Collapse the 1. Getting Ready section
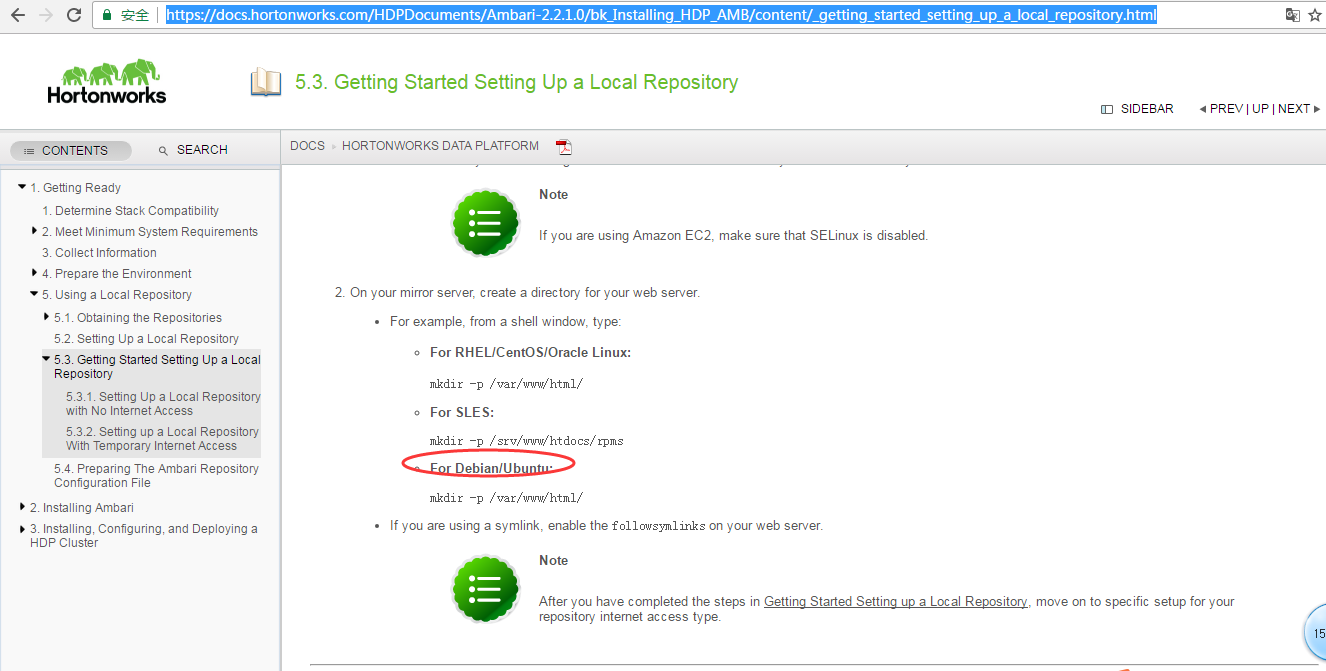 [x=22, y=187]
